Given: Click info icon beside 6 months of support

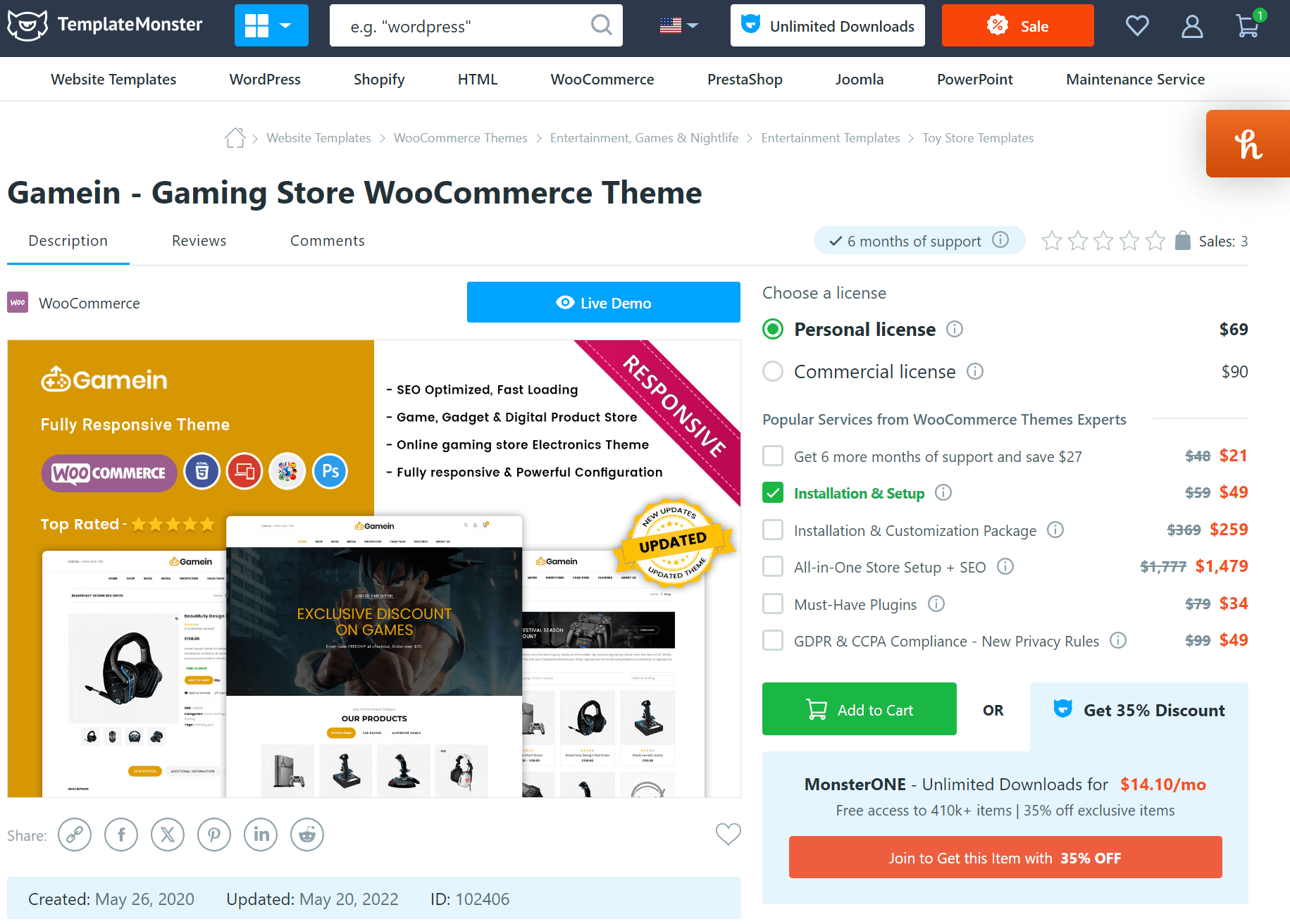Looking at the screenshot, I should tap(1000, 240).
